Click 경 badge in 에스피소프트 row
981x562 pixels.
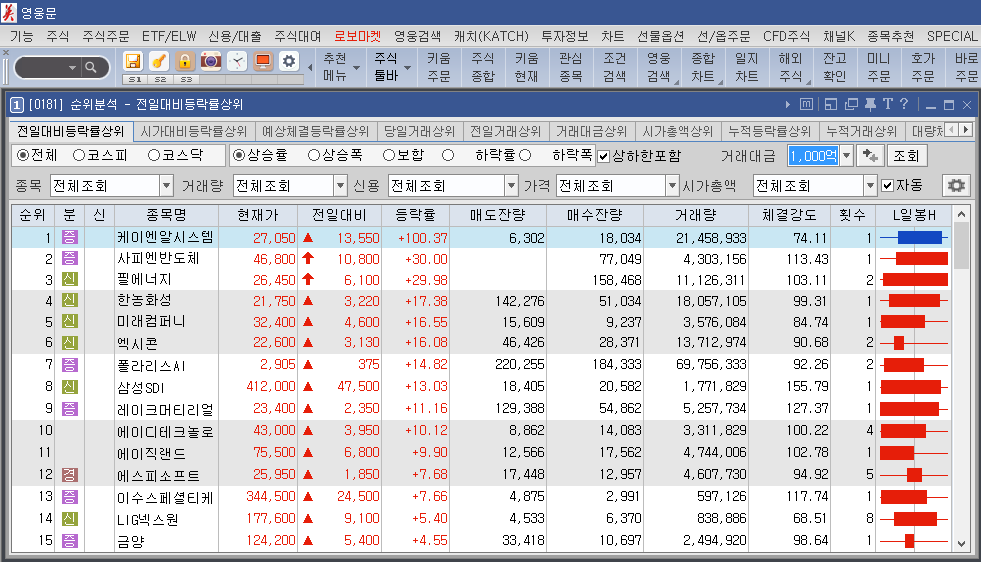pyautogui.click(x=69, y=474)
